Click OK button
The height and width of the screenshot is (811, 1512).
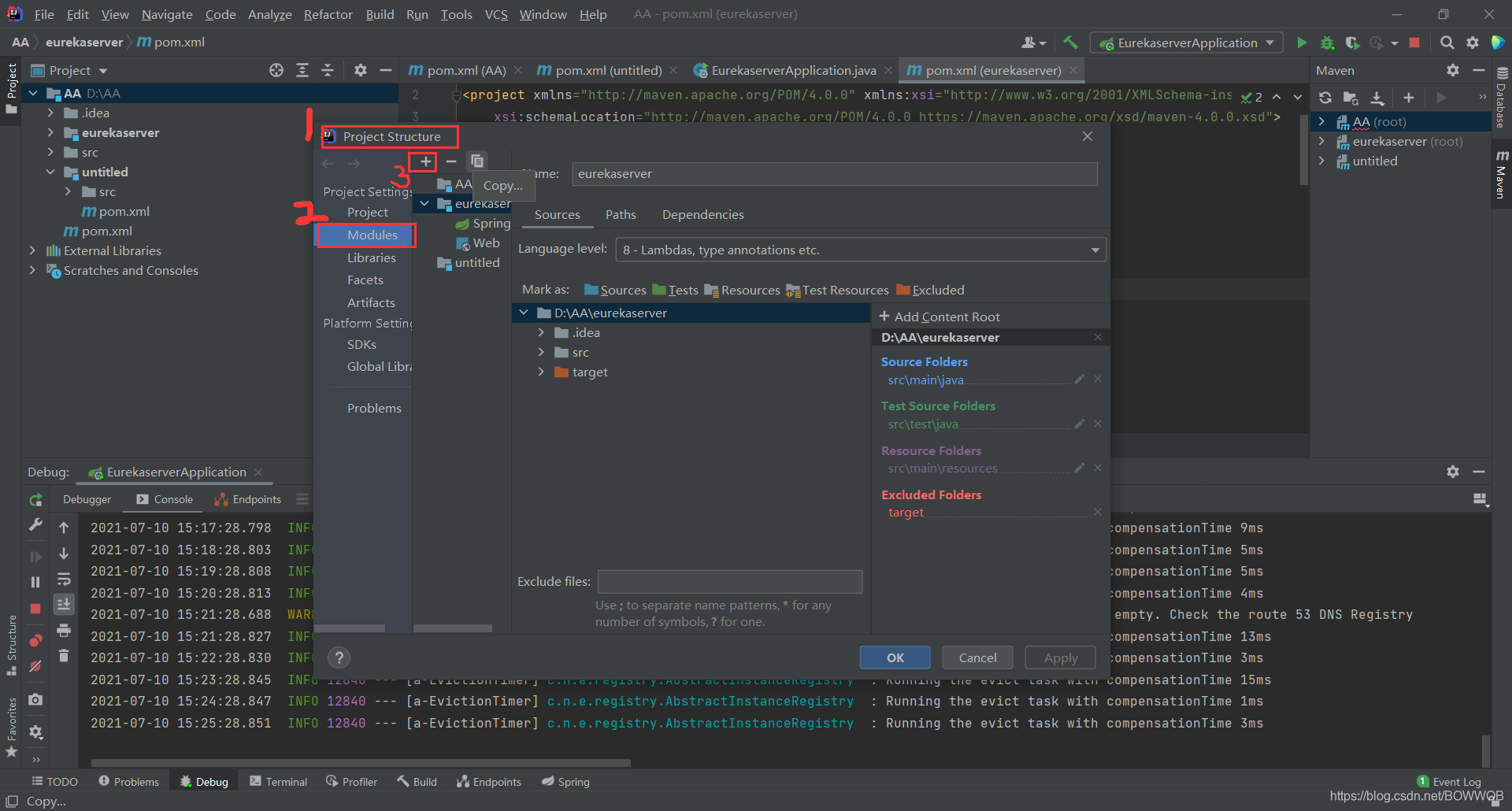click(895, 657)
